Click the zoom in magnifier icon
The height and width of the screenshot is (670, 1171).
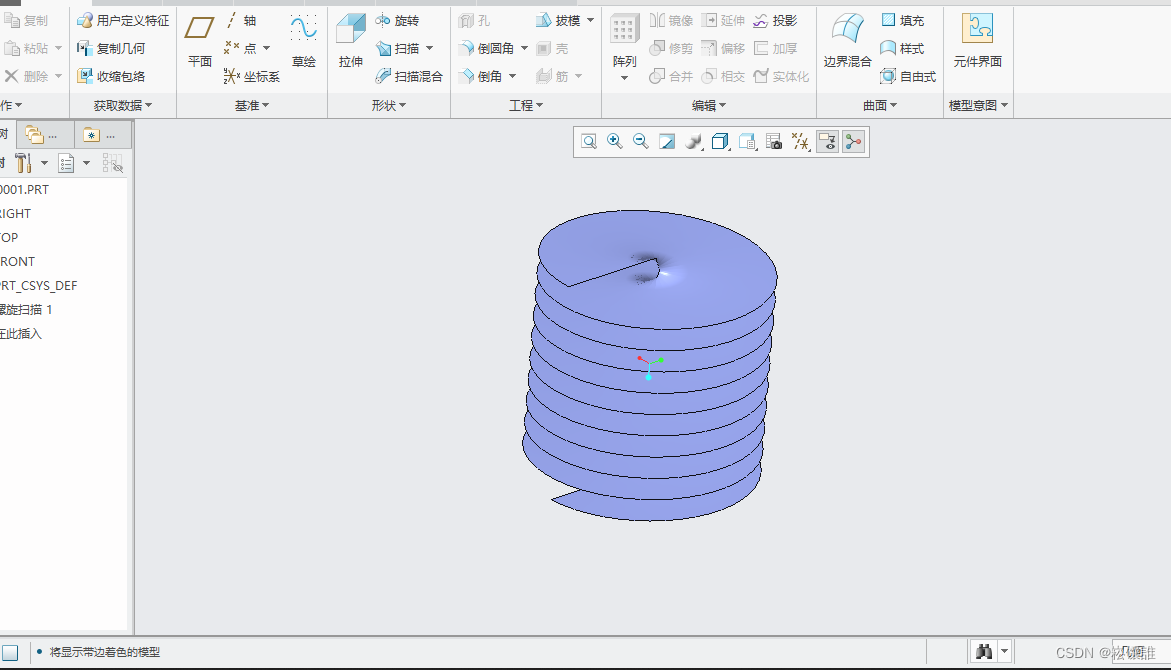pyautogui.click(x=615, y=142)
